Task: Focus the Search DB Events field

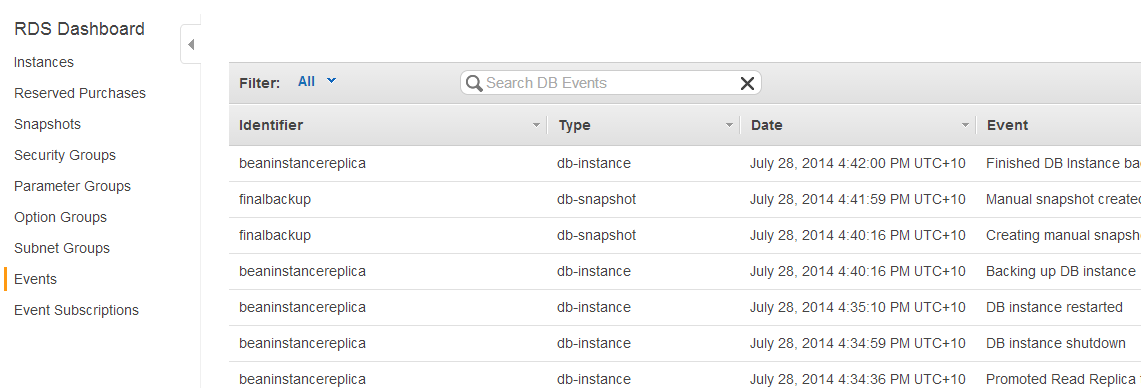Action: pyautogui.click(x=610, y=83)
